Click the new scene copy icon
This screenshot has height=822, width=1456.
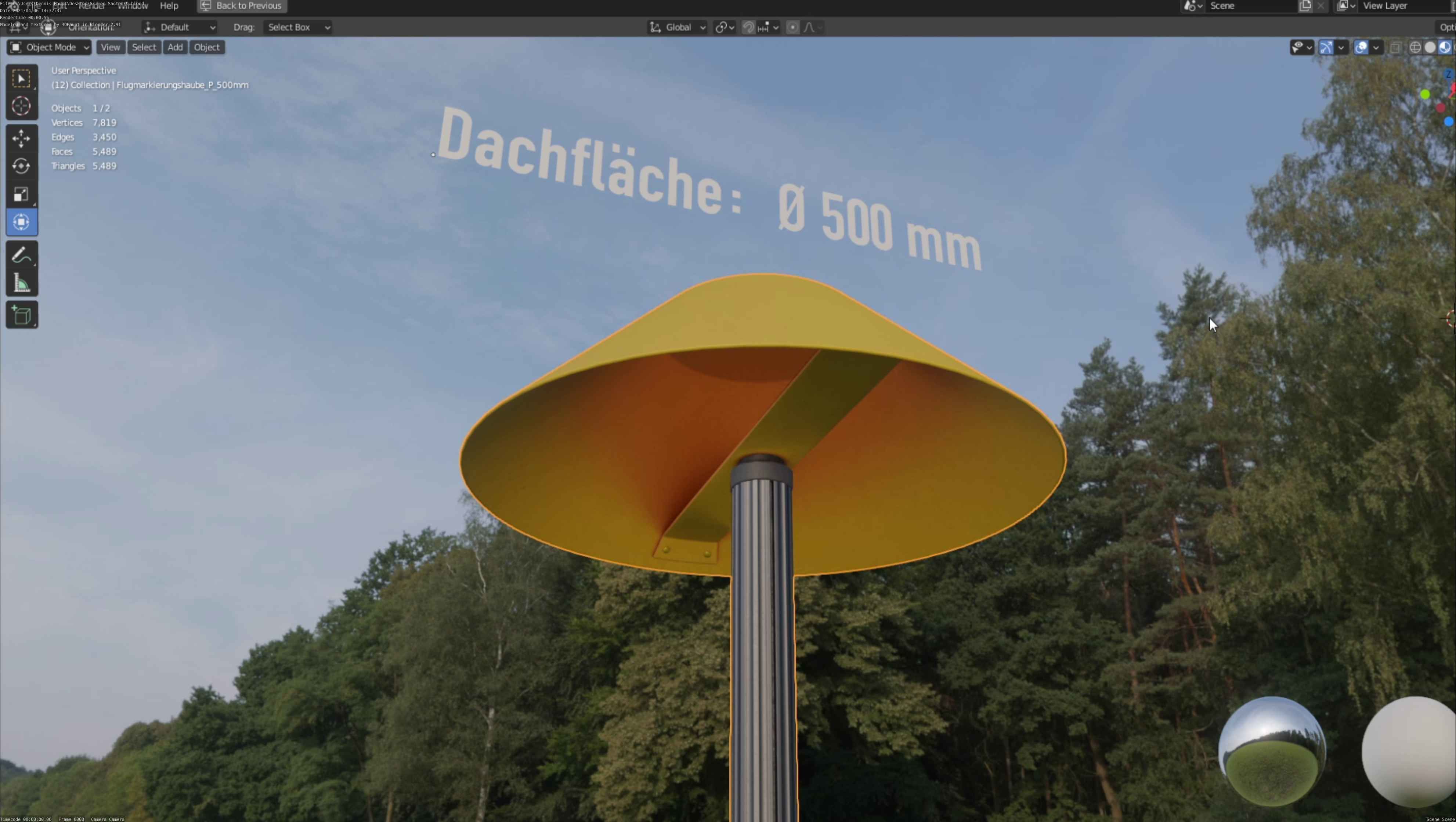(x=1305, y=6)
